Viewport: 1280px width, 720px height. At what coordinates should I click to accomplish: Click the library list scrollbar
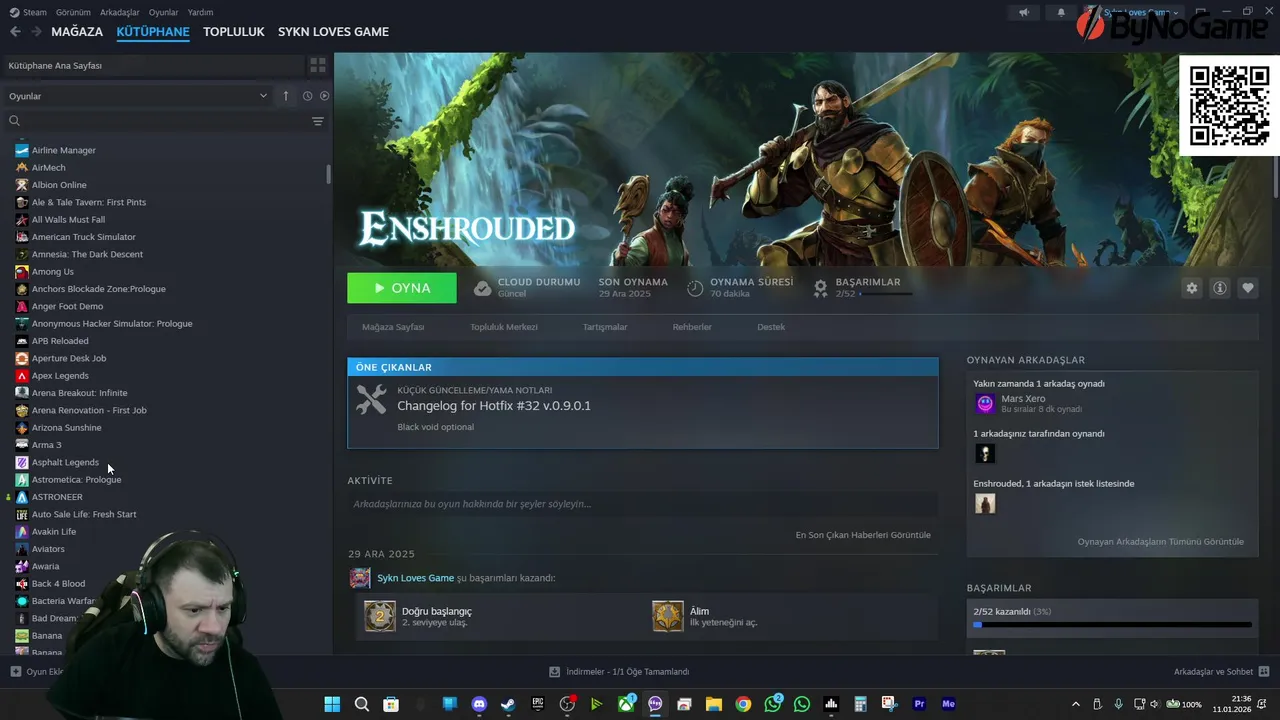[328, 174]
